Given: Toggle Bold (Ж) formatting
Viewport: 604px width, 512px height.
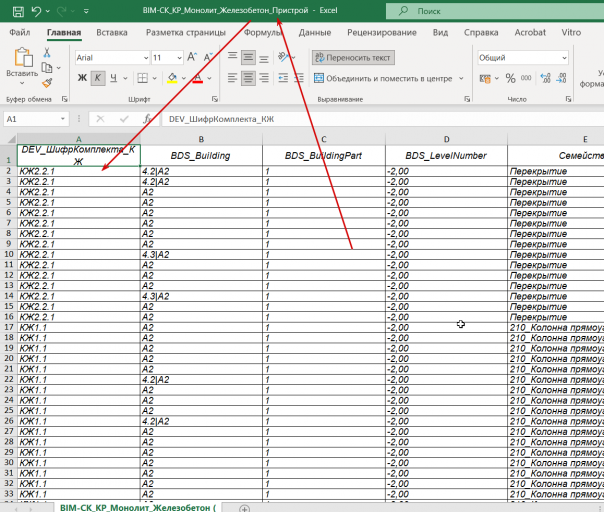Looking at the screenshot, I should (x=82, y=78).
